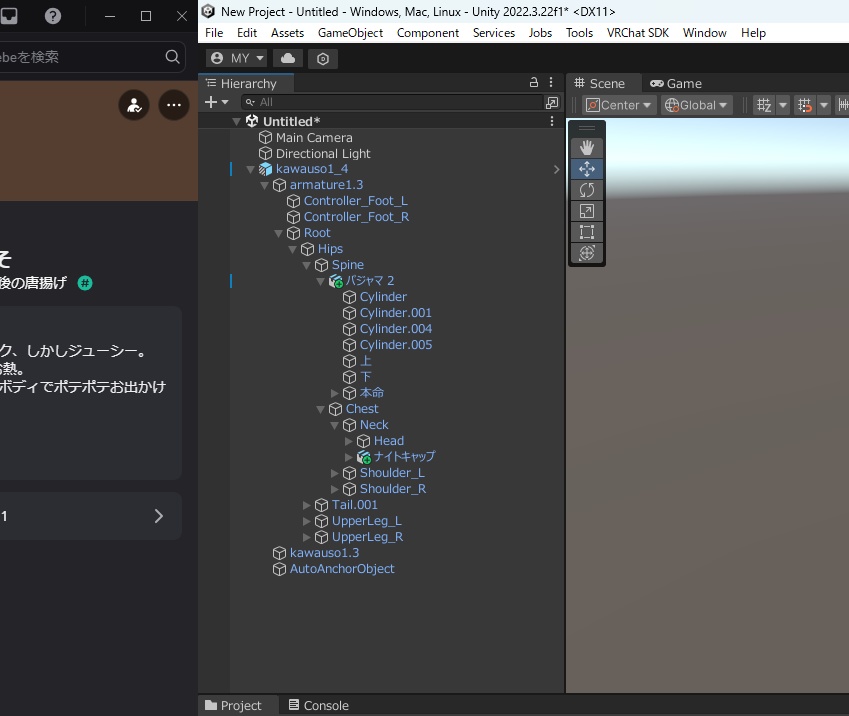
Task: Open the GameObject menu
Action: pos(350,33)
